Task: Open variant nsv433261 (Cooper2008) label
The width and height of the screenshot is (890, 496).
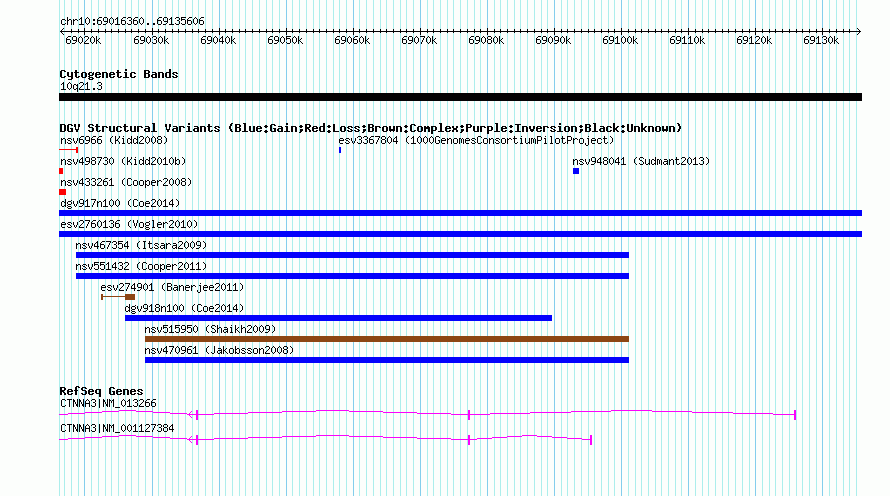Action: (126, 182)
